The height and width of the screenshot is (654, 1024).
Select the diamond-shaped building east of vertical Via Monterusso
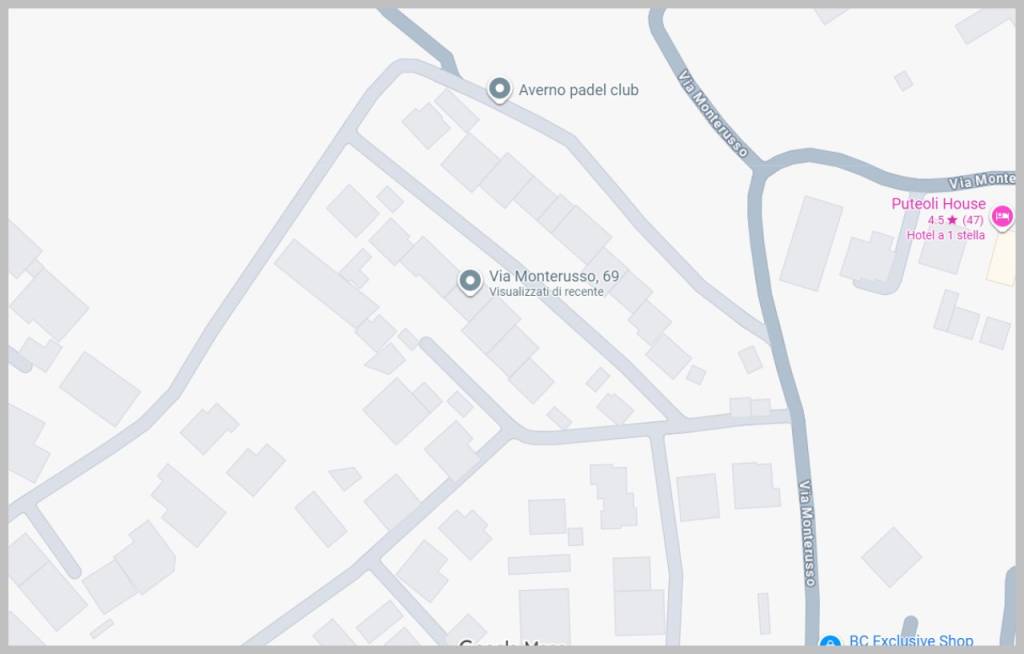[x=891, y=557]
